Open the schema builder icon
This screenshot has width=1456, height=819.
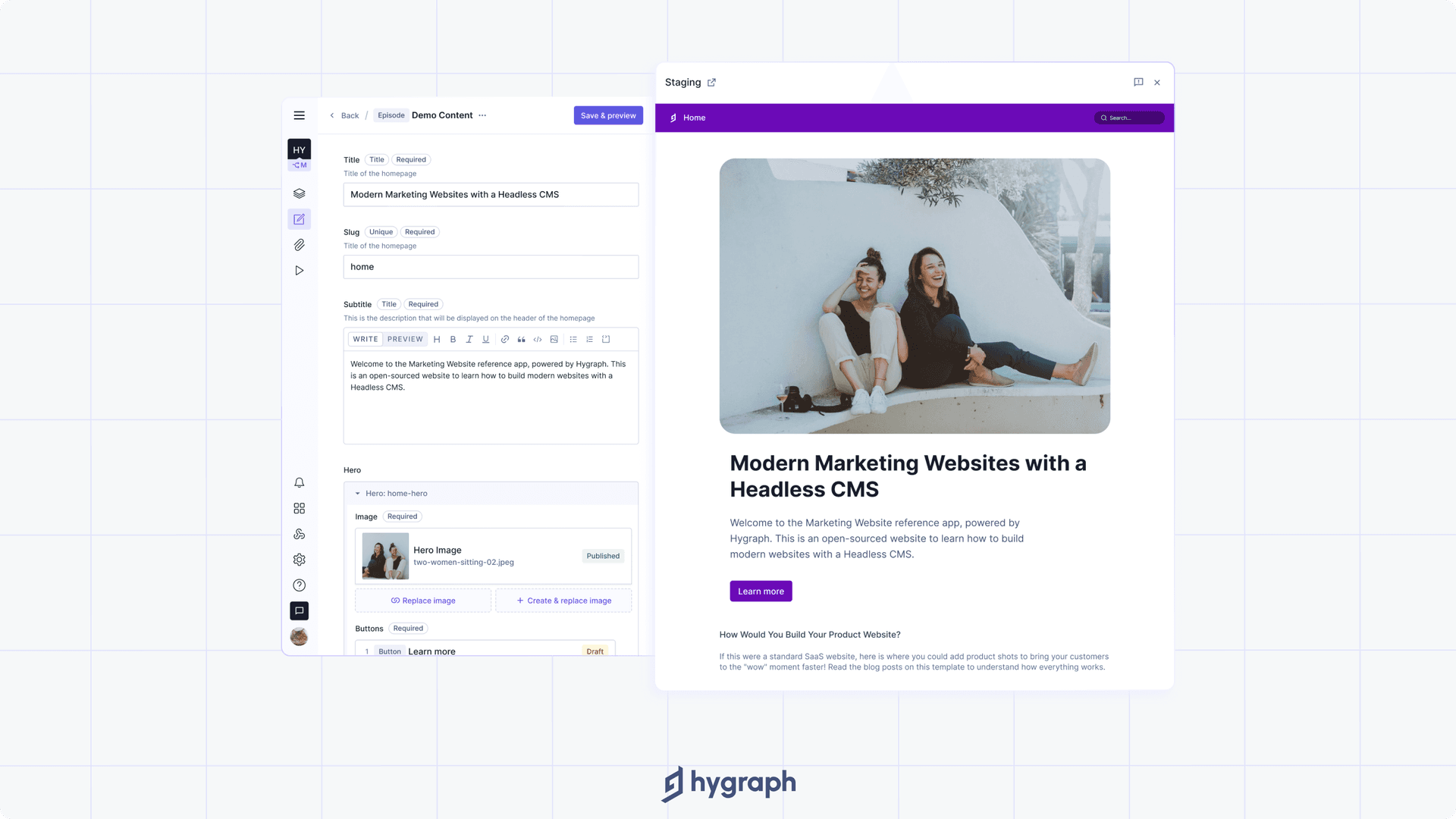point(298,193)
